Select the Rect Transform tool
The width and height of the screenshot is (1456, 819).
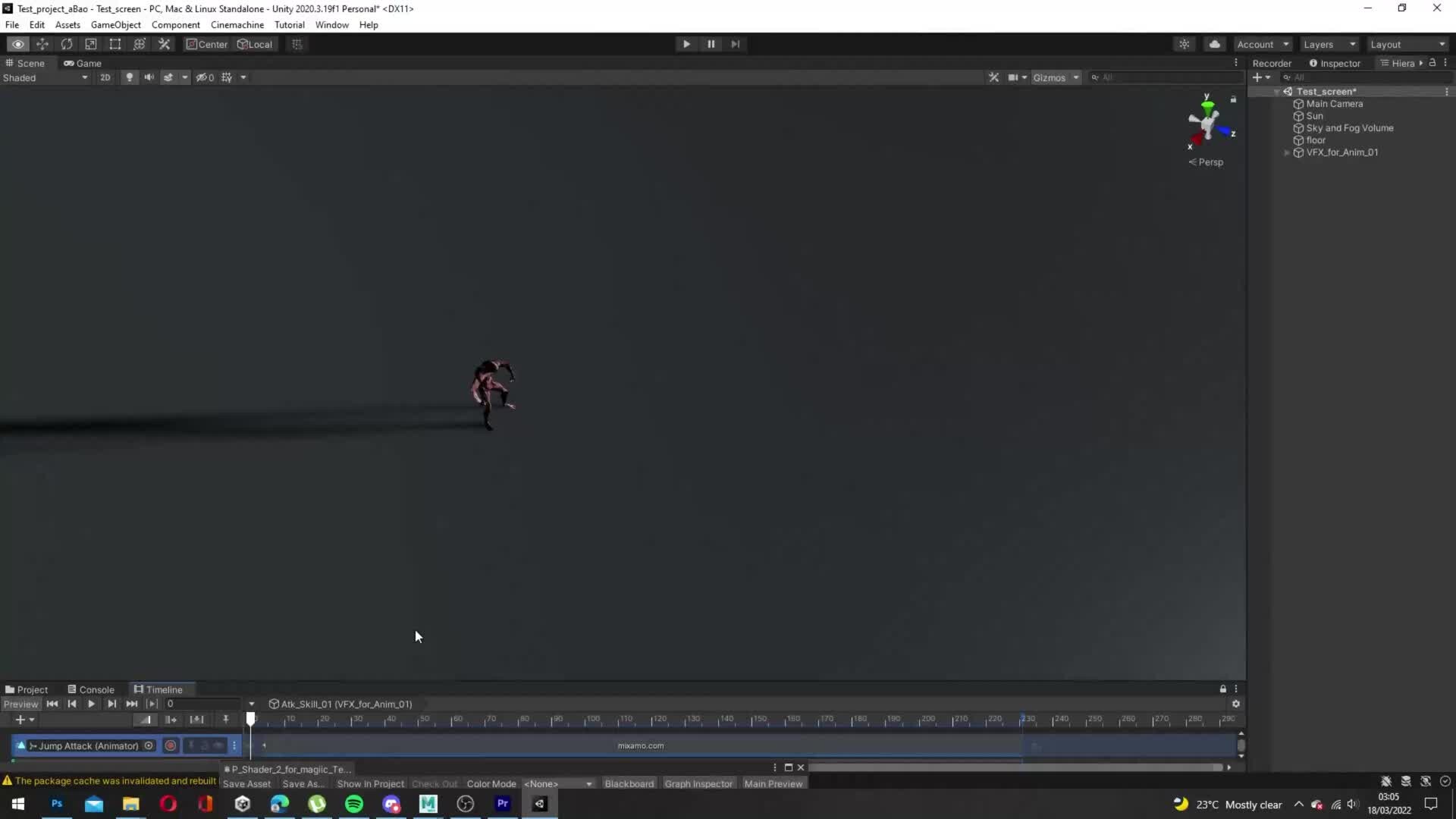pyautogui.click(x=115, y=44)
